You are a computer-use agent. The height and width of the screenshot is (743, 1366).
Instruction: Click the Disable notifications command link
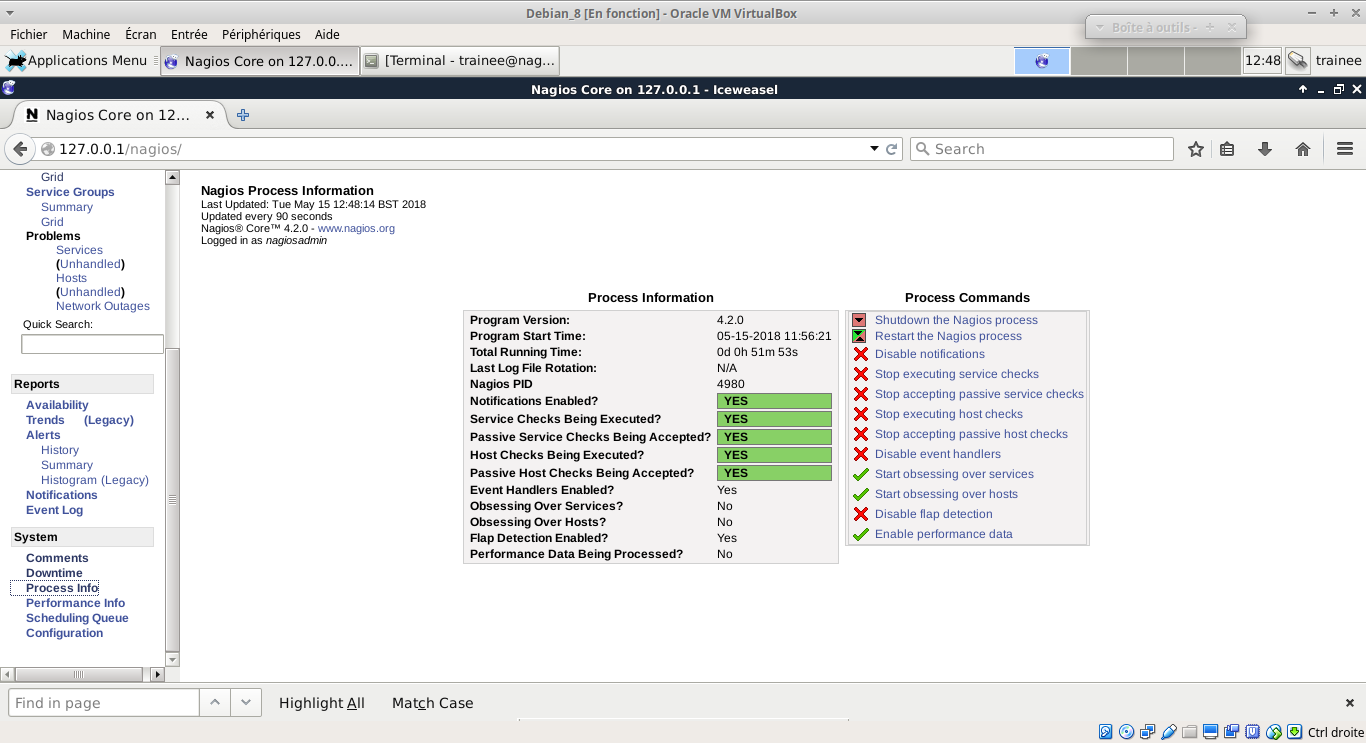930,354
